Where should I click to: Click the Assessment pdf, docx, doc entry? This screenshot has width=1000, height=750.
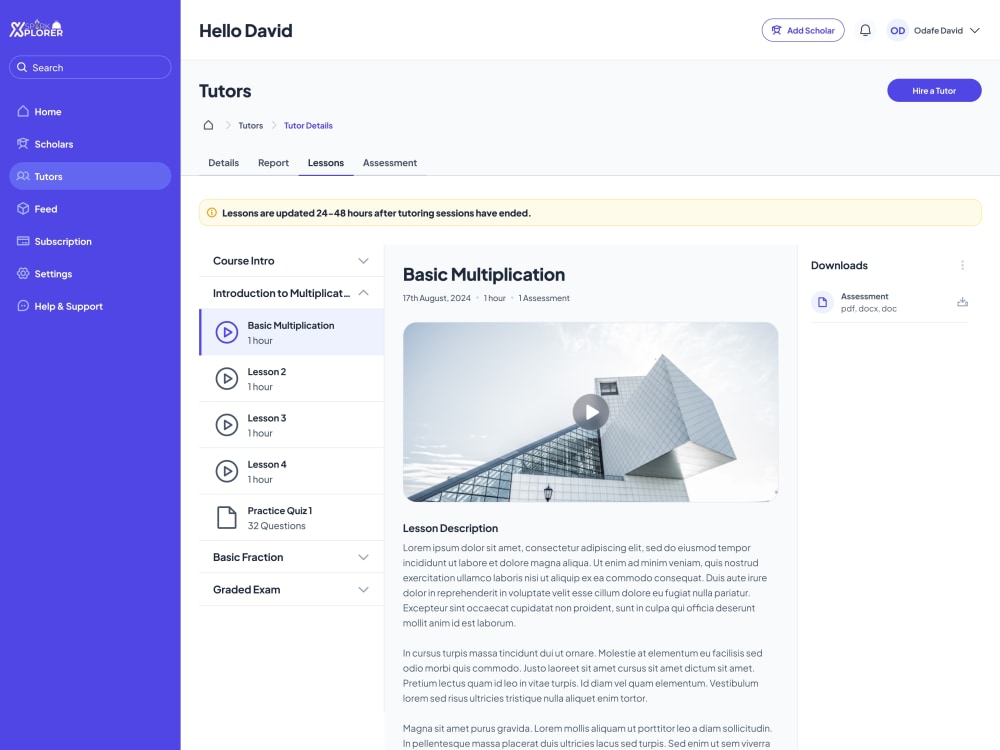(889, 302)
